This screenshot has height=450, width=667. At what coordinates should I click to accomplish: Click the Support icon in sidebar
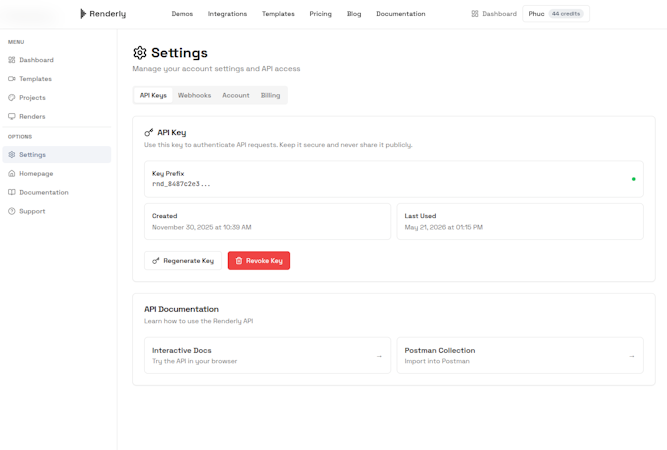coord(11,211)
